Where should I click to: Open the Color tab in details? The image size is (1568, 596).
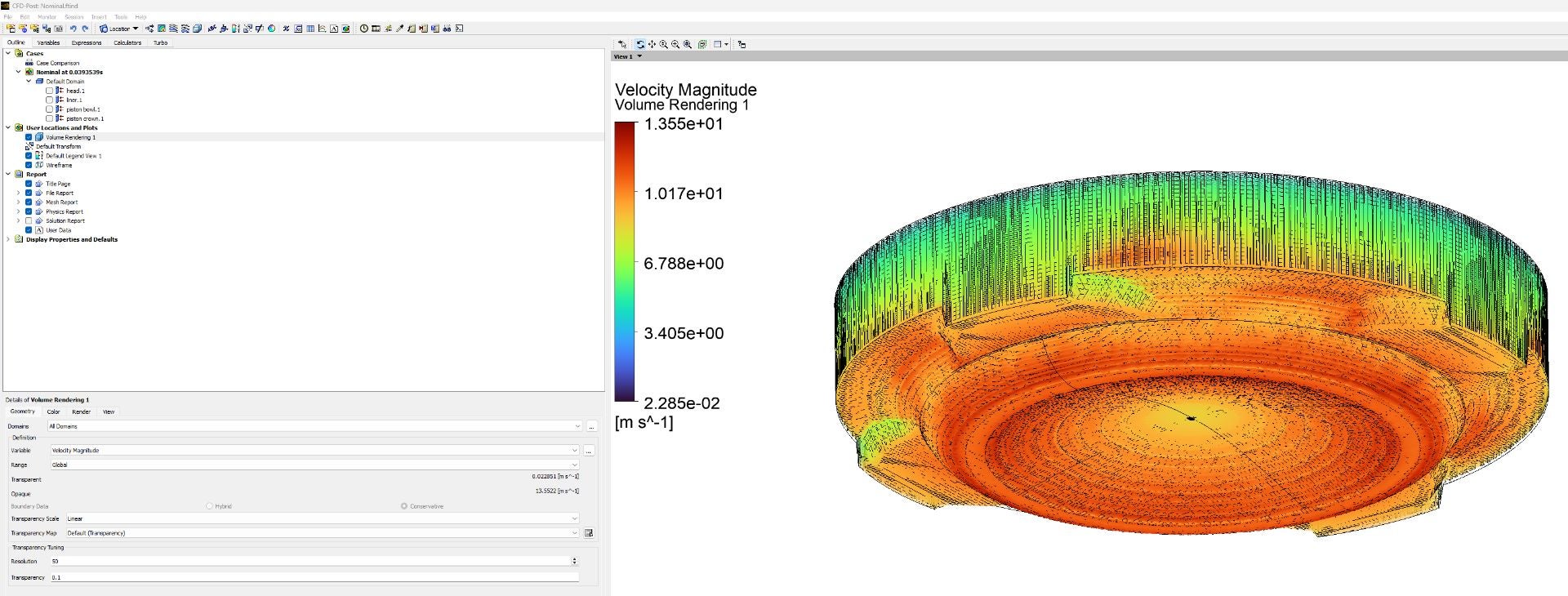pyautogui.click(x=53, y=411)
